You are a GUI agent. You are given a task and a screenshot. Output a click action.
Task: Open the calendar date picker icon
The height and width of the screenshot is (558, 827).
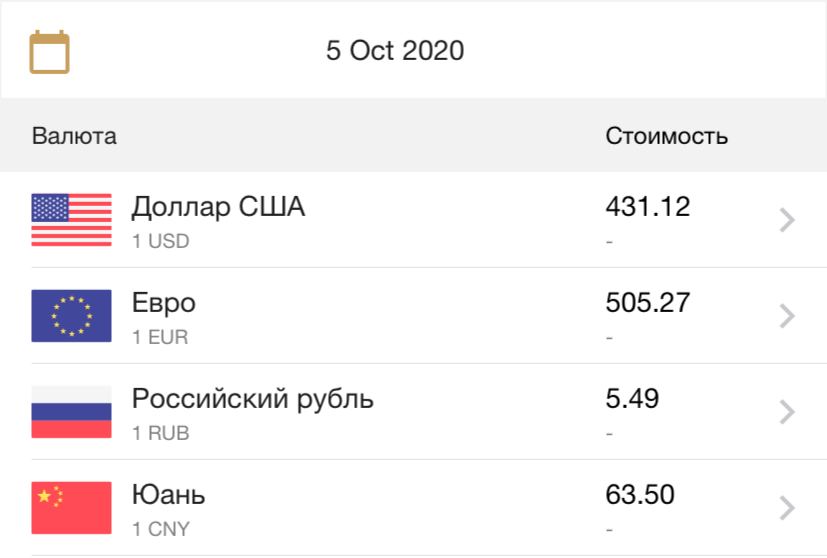49,52
